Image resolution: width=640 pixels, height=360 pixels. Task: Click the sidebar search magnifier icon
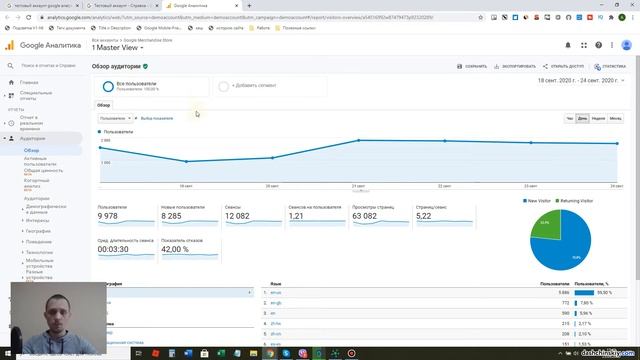pos(10,66)
